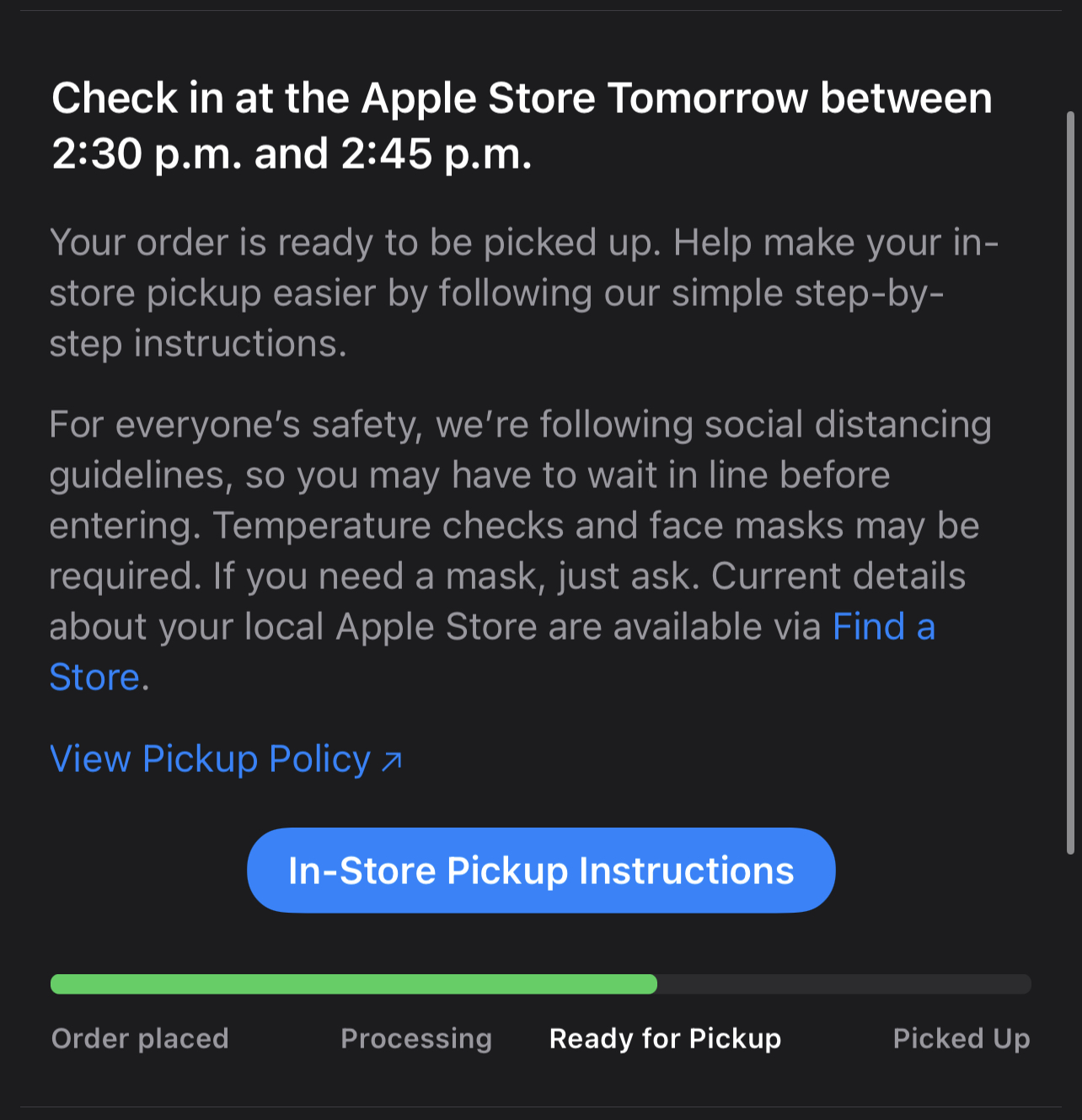Click the 'For everyone's safety' sentence
1082x1120 pixels.
(x=519, y=425)
